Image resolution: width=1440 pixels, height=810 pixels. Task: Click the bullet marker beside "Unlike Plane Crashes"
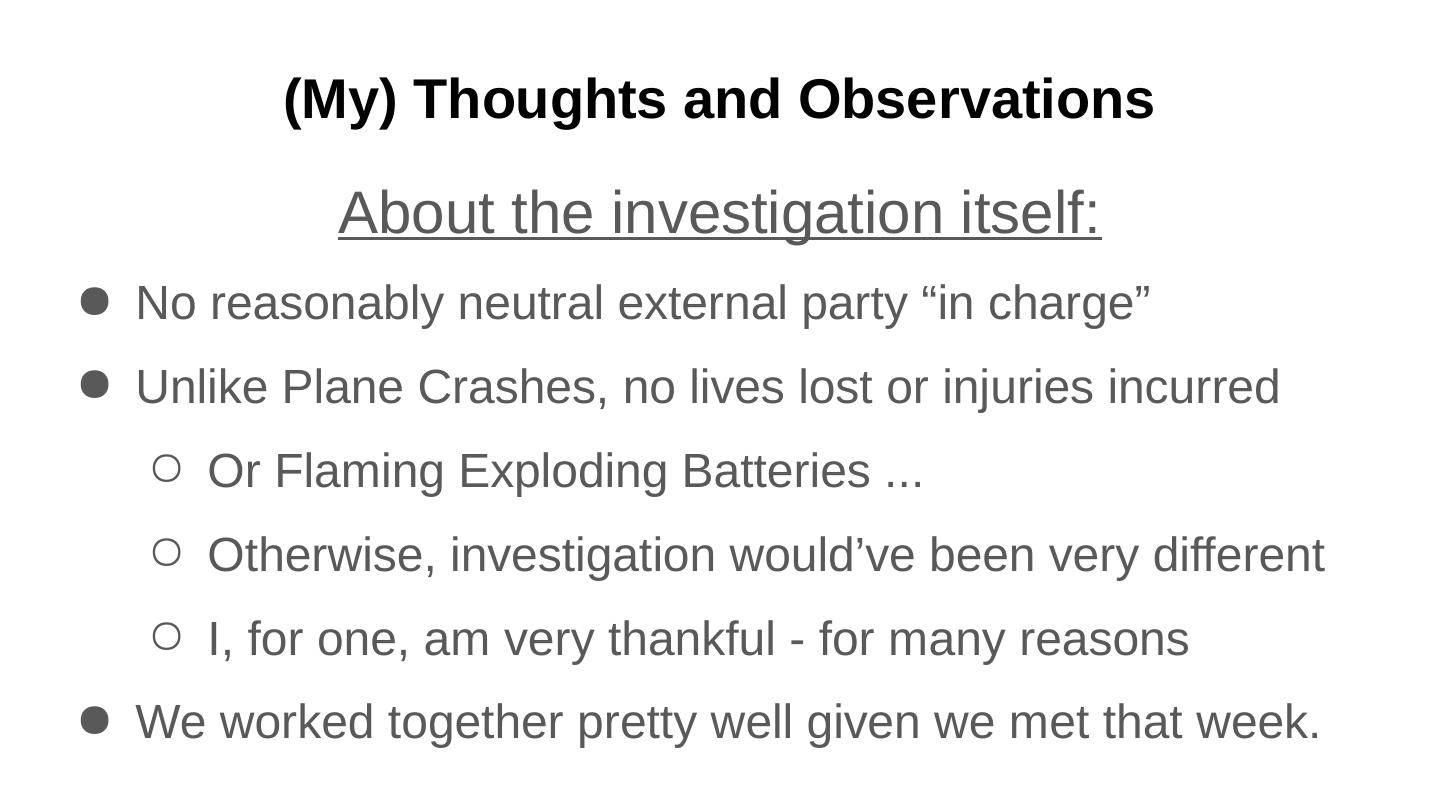(94, 386)
